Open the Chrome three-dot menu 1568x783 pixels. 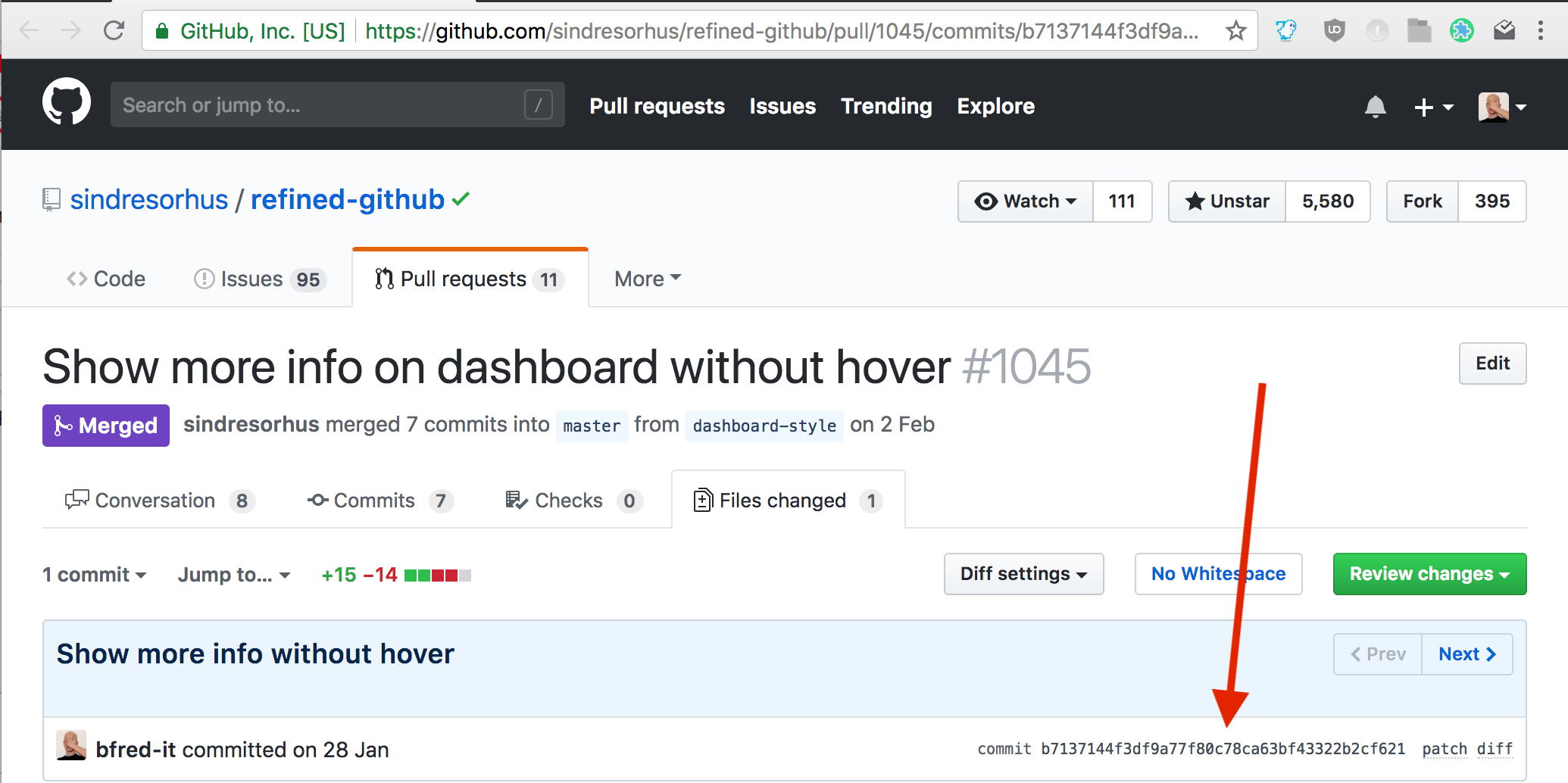coord(1540,31)
